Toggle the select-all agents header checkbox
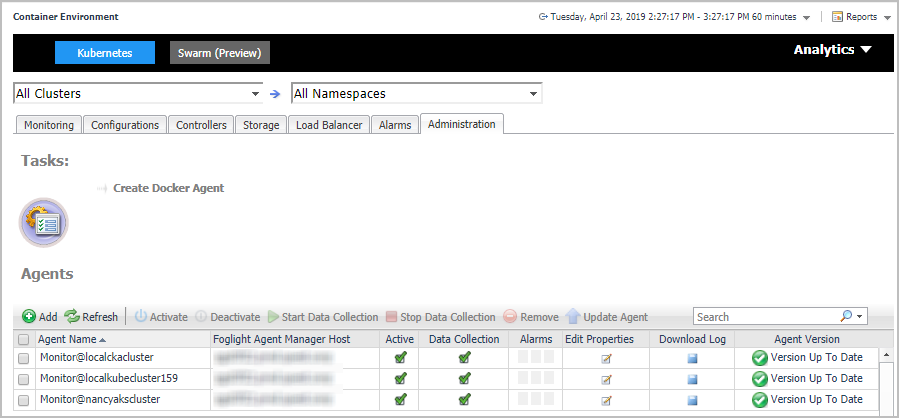This screenshot has height=418, width=899. [23, 340]
